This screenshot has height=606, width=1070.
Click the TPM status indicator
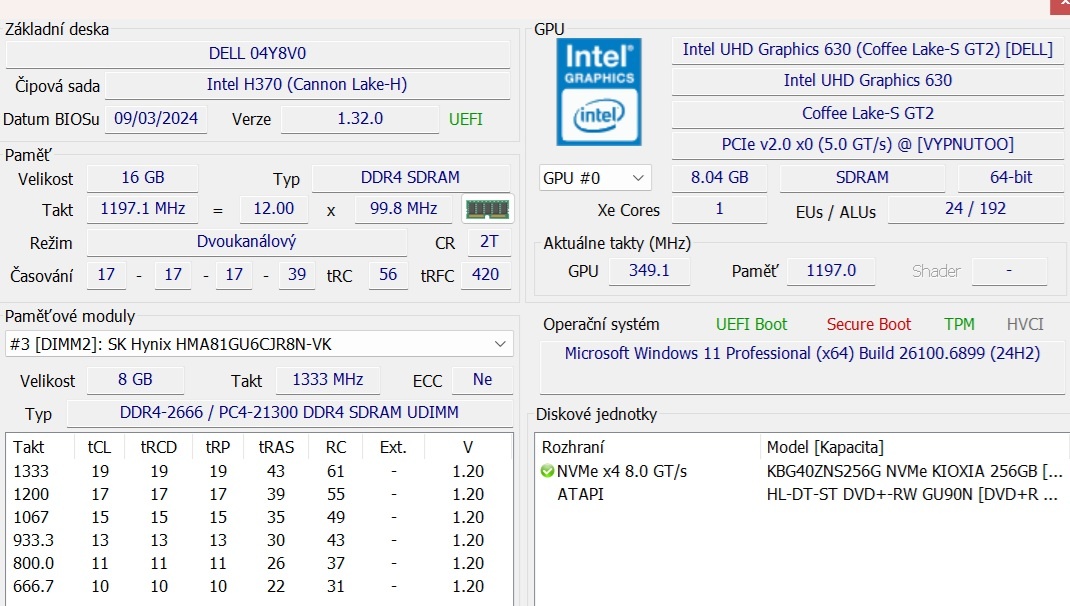tap(959, 324)
